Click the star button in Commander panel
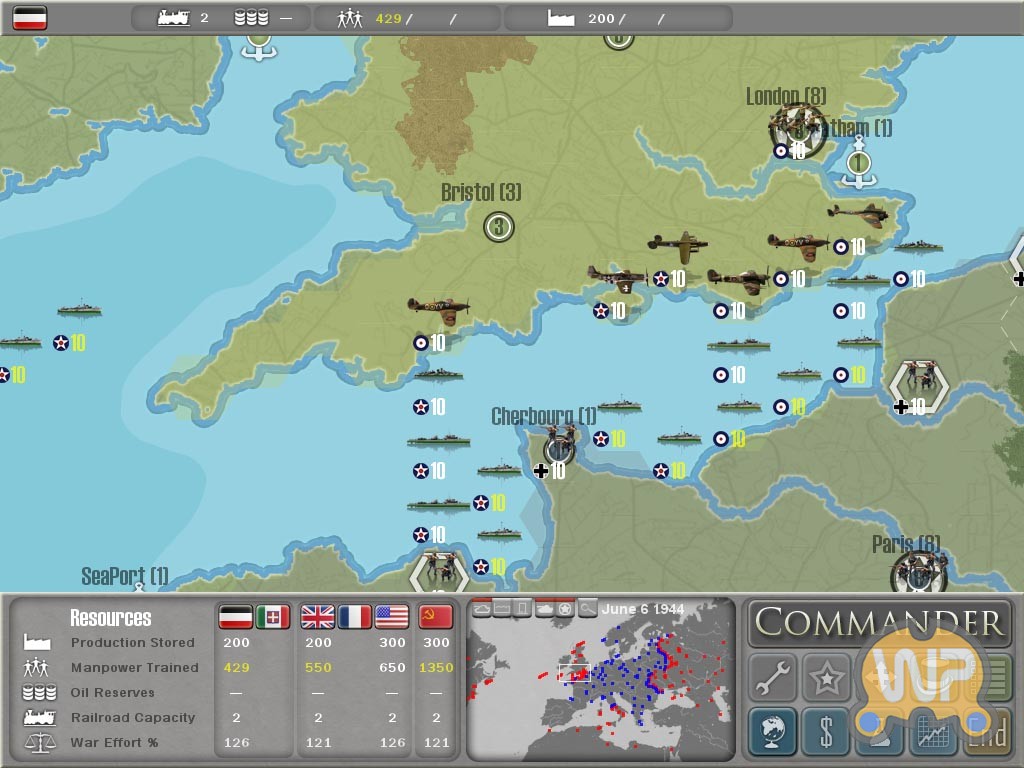The image size is (1024, 768). pyautogui.click(x=827, y=680)
